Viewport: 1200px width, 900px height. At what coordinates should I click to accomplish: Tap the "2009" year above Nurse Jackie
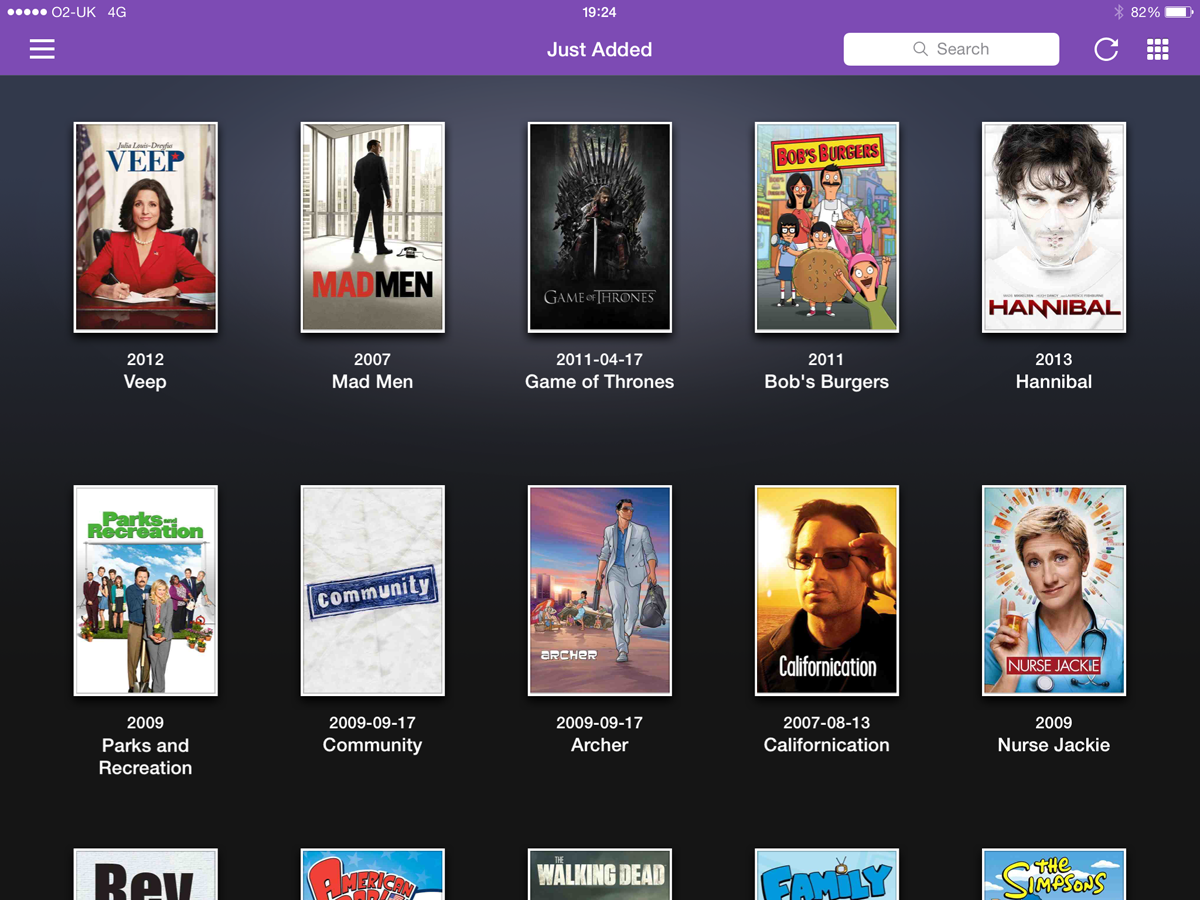[1054, 722]
